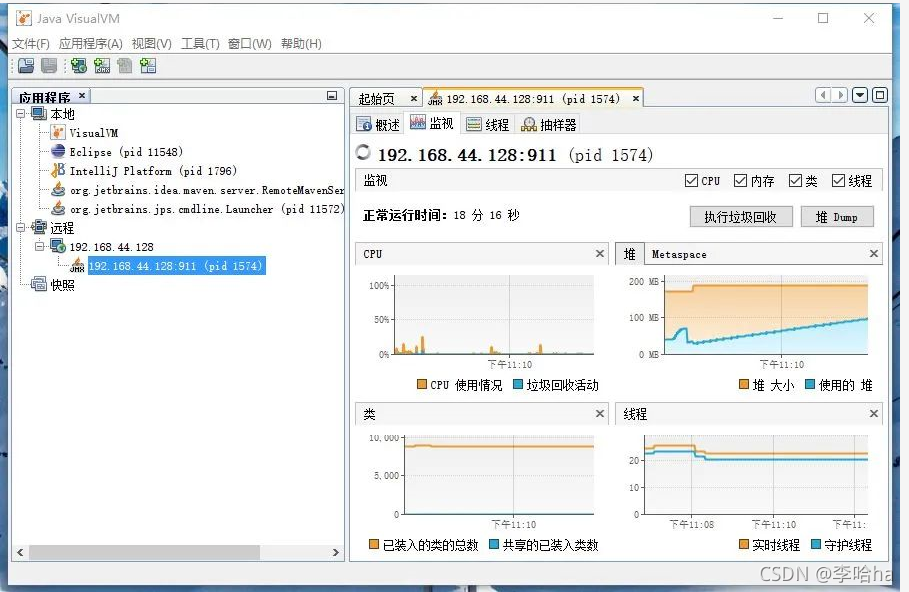Viewport: 909px width, 592px height.
Task: Open the 视图(V) menu
Action: click(151, 43)
